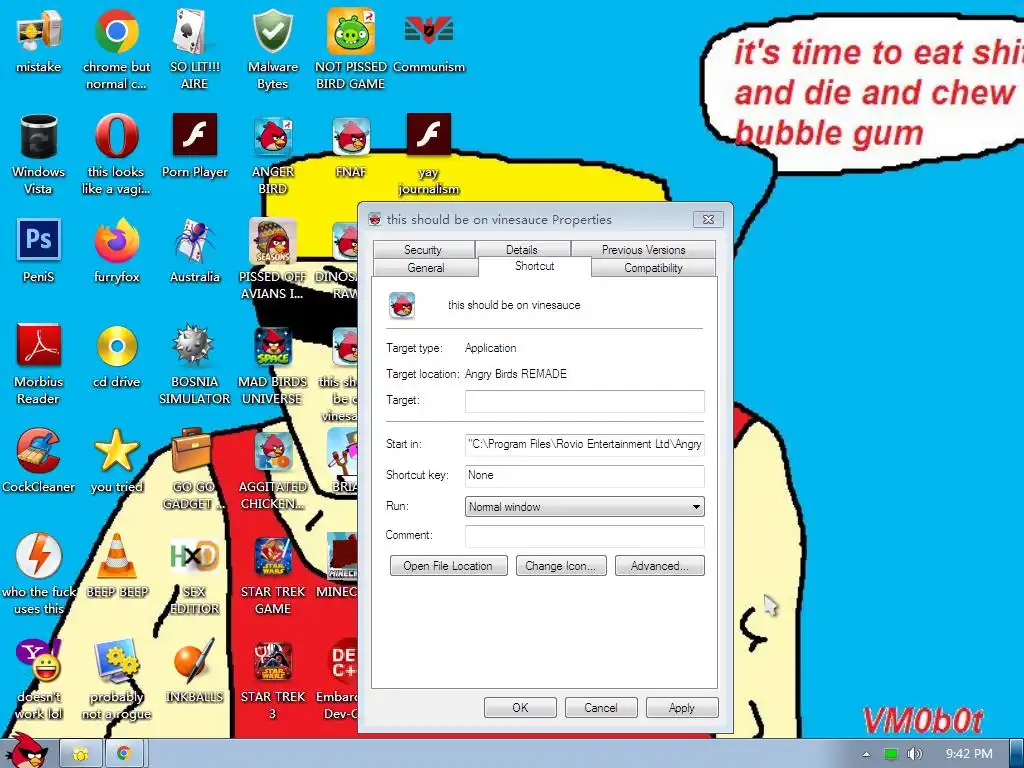Select the PISSED OFF AVIANS seasons icon

coord(272,259)
